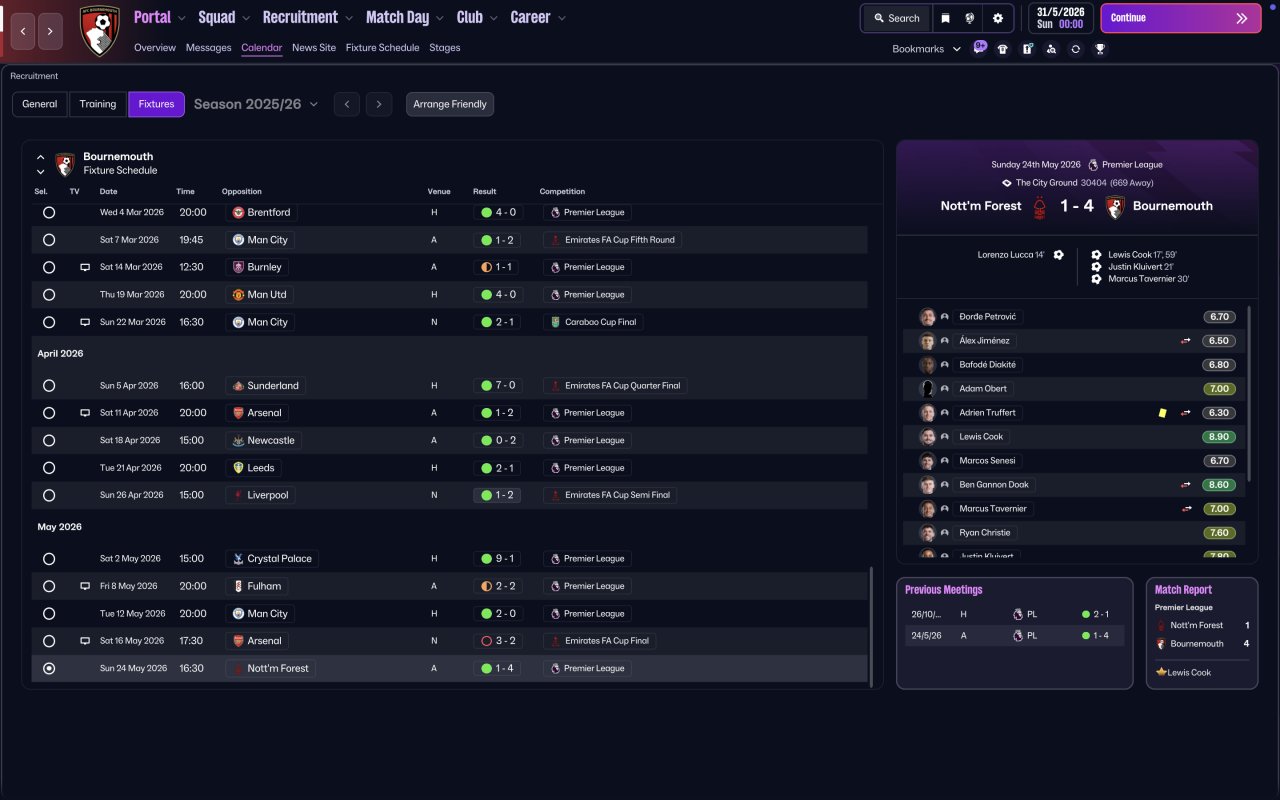The height and width of the screenshot is (800, 1280).
Task: Go to the next season with the right arrow
Action: pyautogui.click(x=378, y=104)
